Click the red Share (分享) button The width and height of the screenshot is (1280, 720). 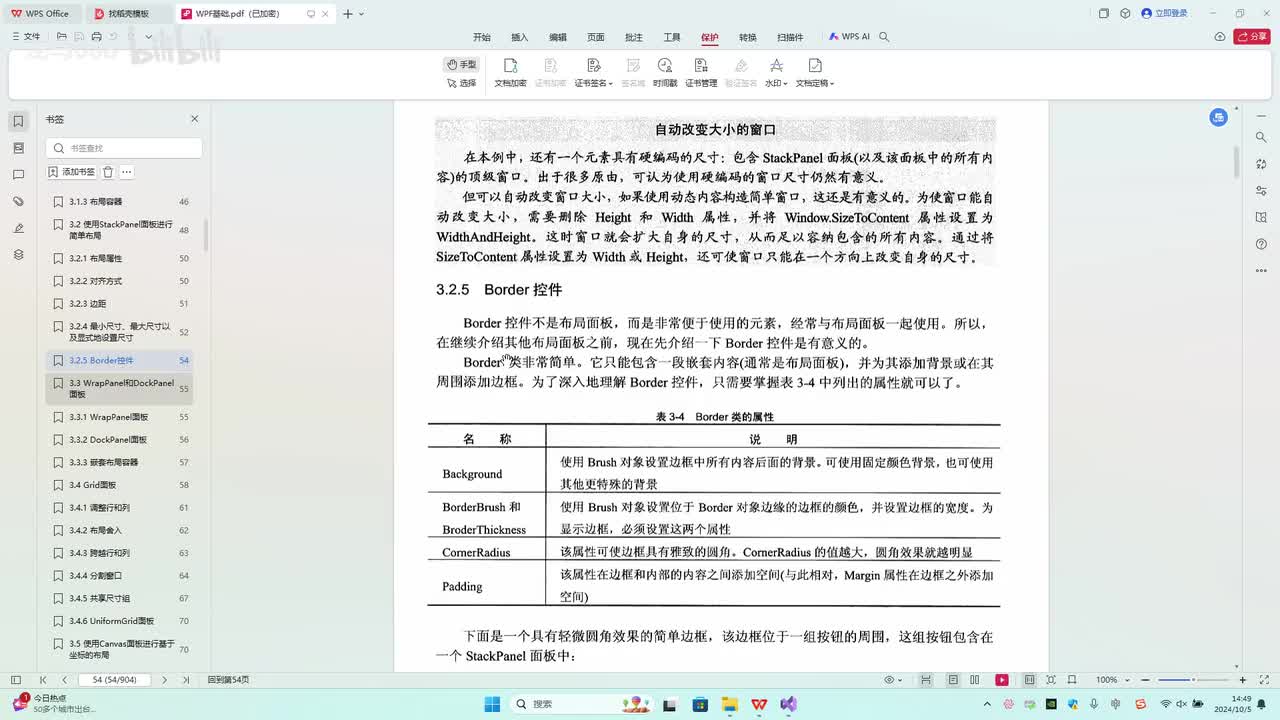[x=1252, y=37]
